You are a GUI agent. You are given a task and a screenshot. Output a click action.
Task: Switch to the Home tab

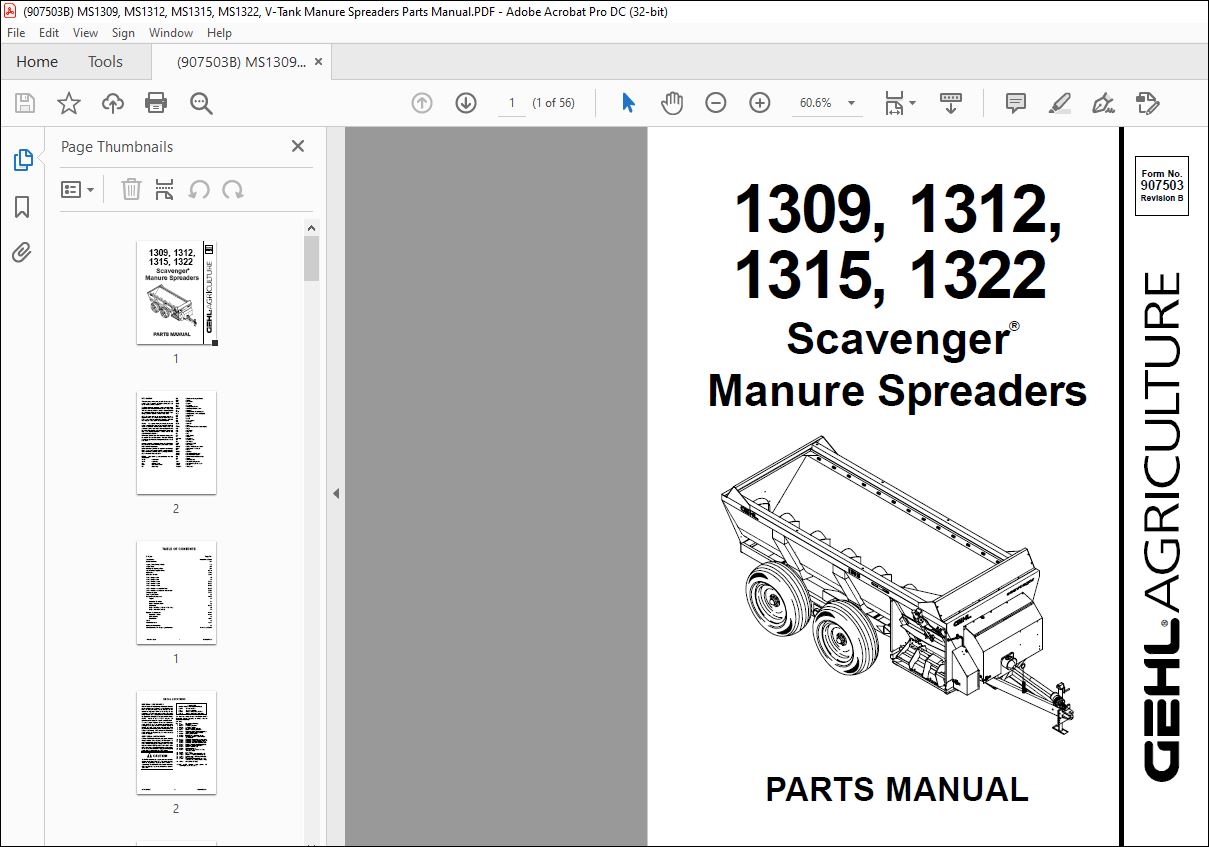[37, 61]
